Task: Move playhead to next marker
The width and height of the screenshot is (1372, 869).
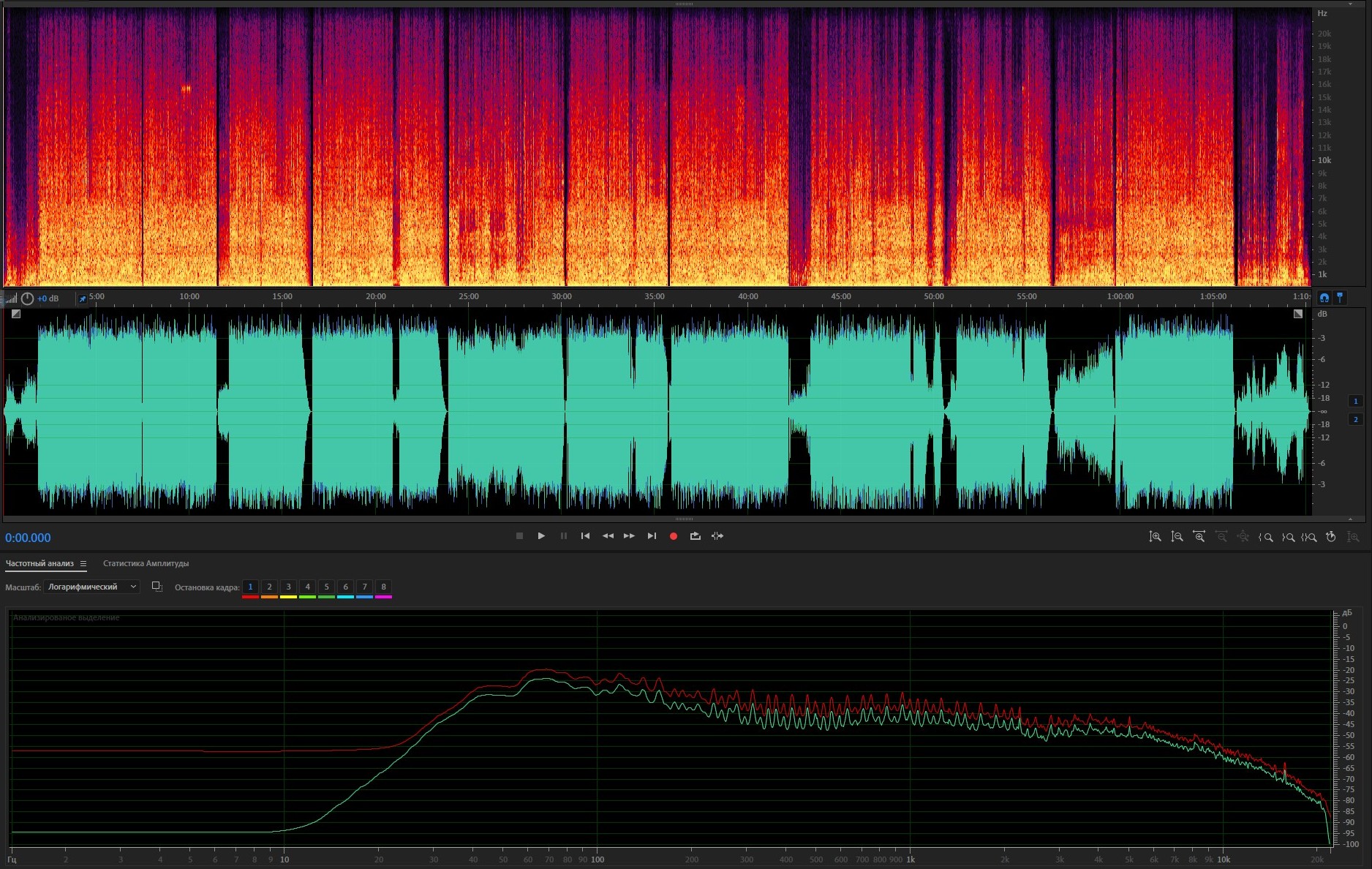Action: (x=652, y=536)
